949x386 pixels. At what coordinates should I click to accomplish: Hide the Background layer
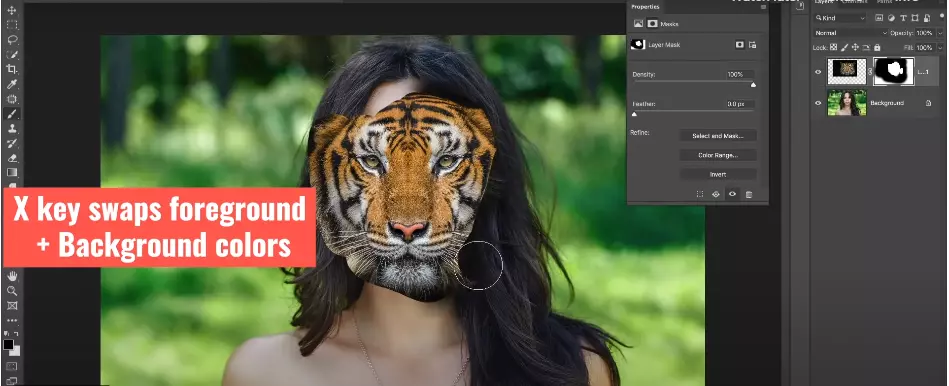(818, 103)
